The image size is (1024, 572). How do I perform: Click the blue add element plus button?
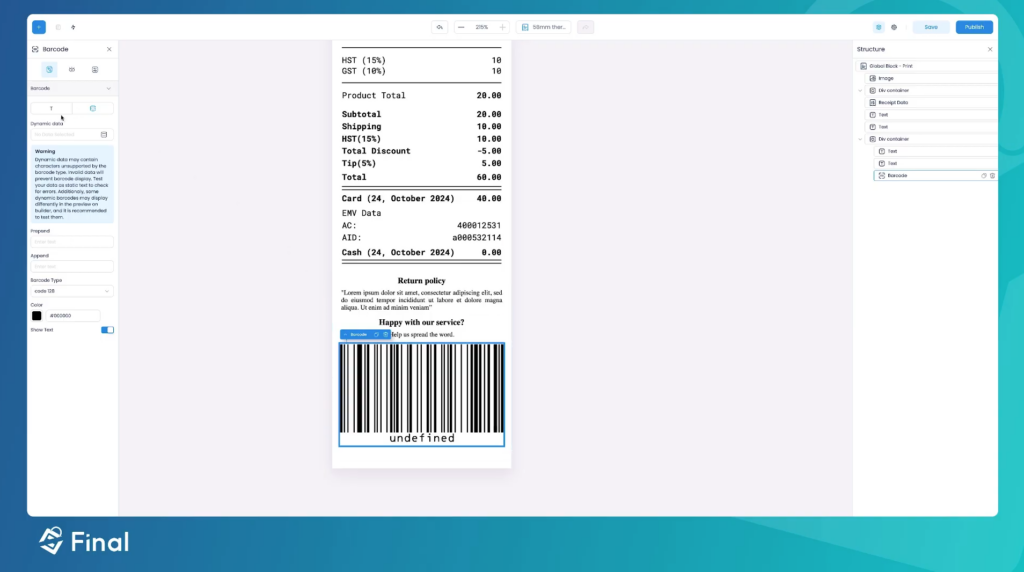(x=39, y=27)
